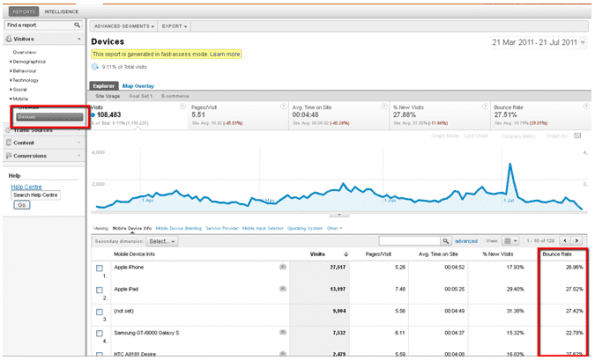
Task: Click the chart collapse handle below graph
Action: pyautogui.click(x=339, y=215)
